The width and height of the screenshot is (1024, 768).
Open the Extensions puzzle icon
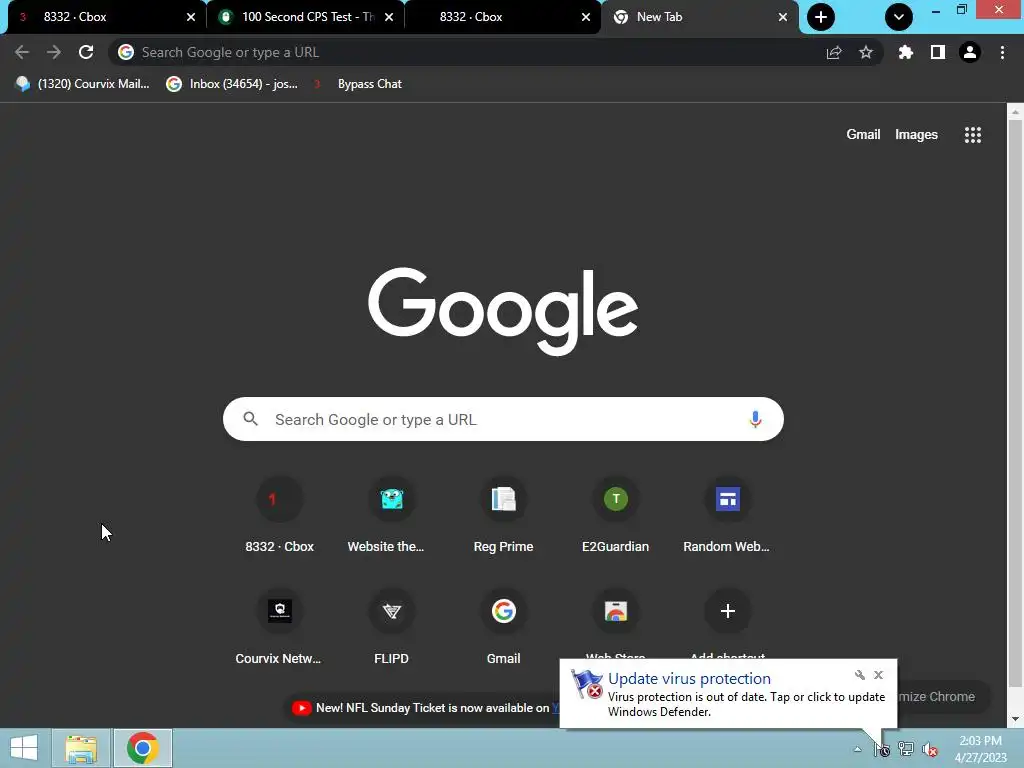[x=906, y=52]
